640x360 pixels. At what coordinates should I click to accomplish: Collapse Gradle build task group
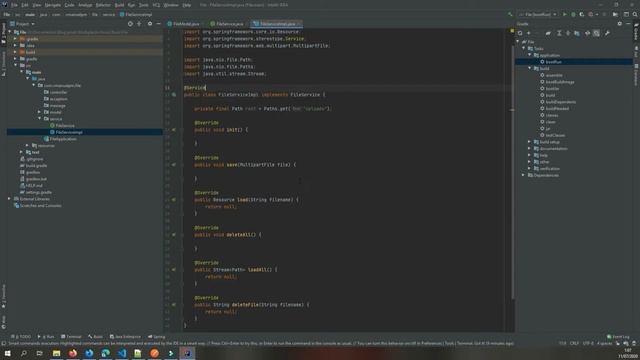point(530,69)
